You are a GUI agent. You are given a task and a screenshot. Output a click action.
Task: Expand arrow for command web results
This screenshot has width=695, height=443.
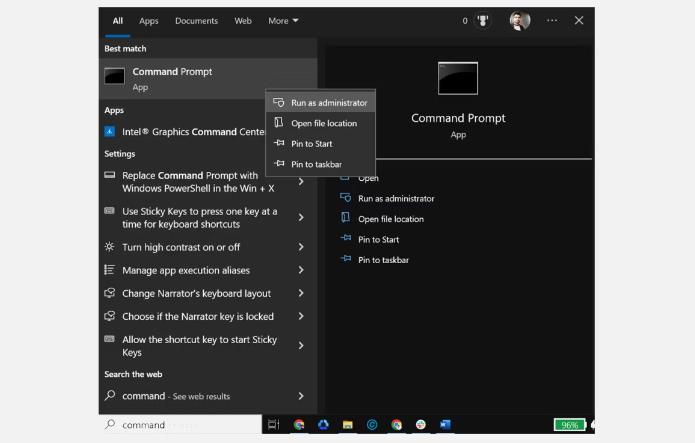(301, 396)
